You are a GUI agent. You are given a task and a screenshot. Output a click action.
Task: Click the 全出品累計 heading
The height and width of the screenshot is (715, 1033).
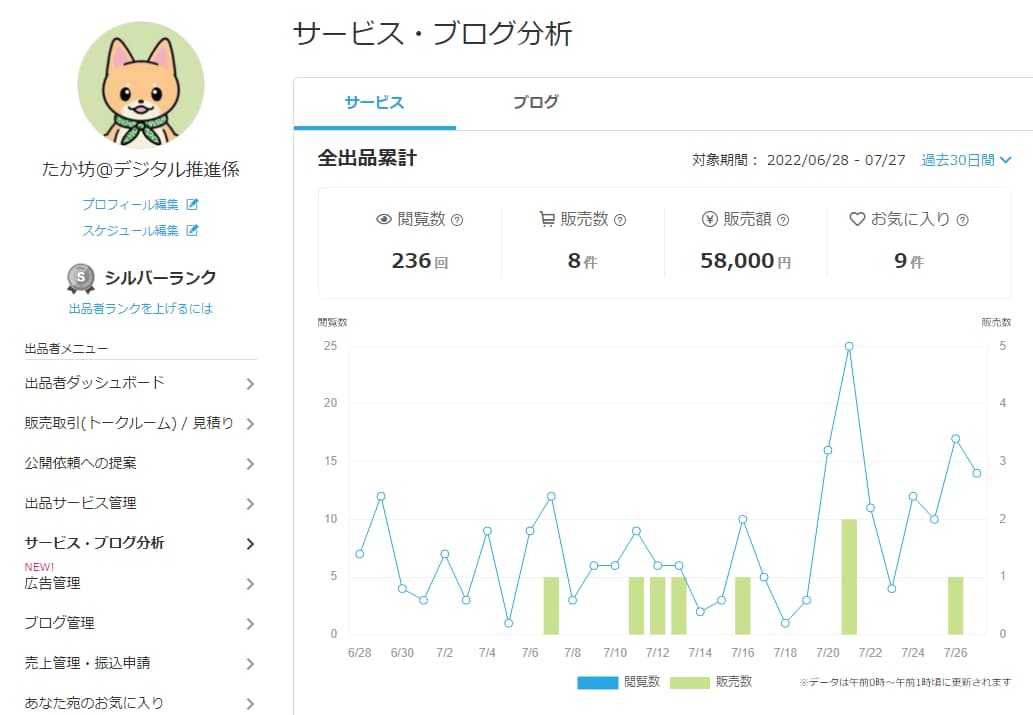[x=367, y=158]
